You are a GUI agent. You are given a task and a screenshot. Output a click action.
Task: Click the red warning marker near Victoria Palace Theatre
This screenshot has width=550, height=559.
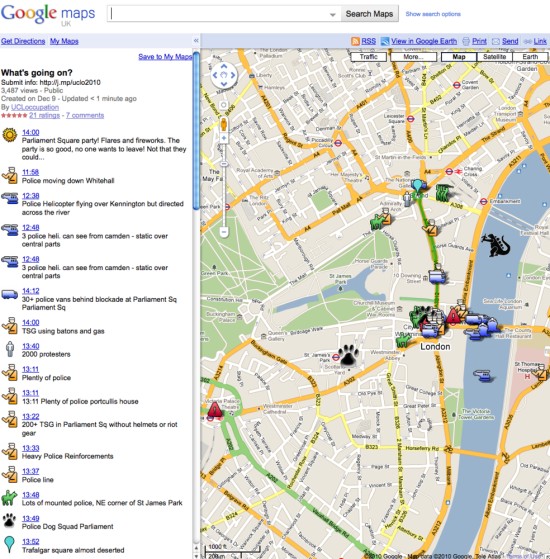(215, 410)
